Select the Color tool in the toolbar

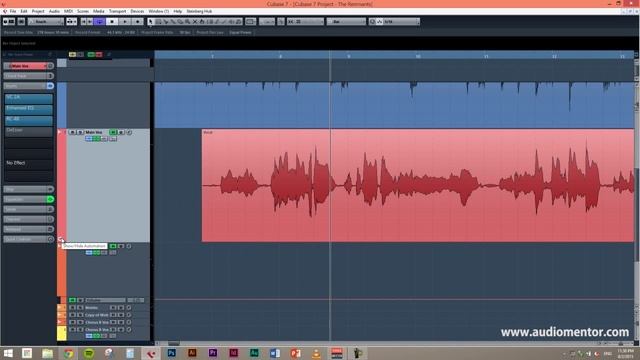pyautogui.click(x=239, y=22)
